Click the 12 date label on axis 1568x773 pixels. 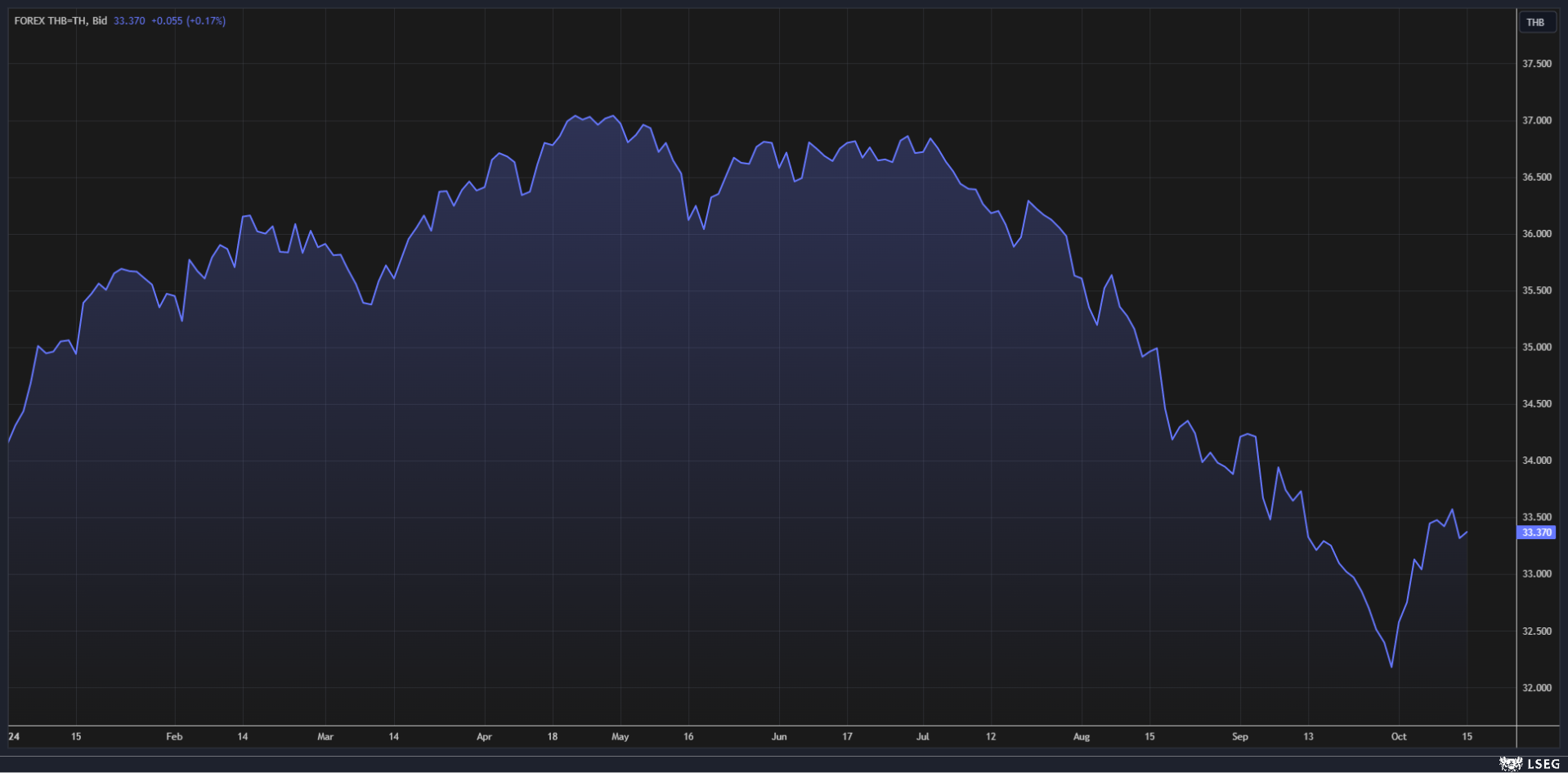pos(991,737)
